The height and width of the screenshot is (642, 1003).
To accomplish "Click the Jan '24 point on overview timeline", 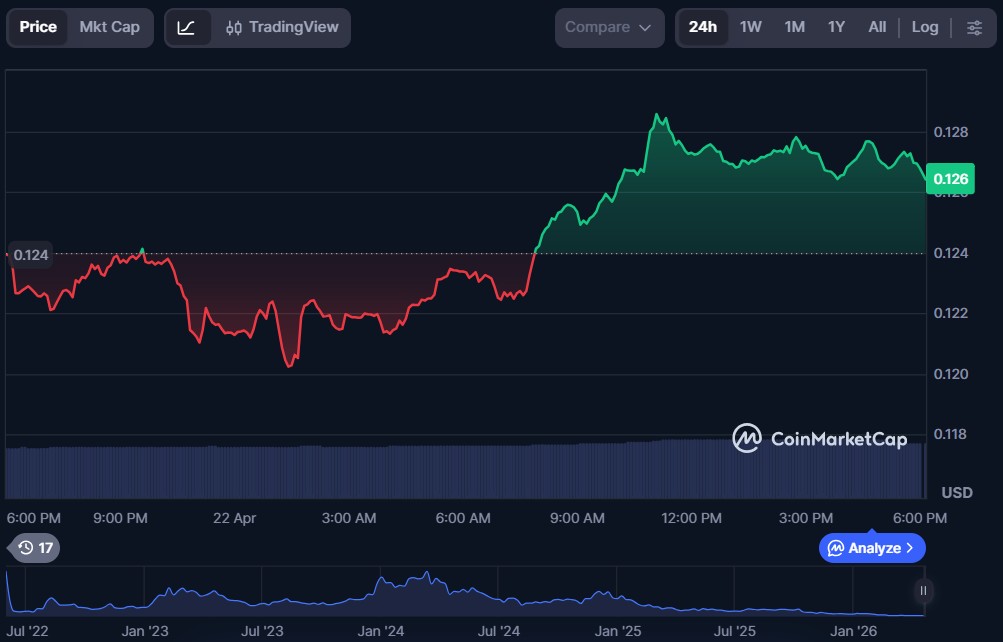I will click(x=381, y=631).
